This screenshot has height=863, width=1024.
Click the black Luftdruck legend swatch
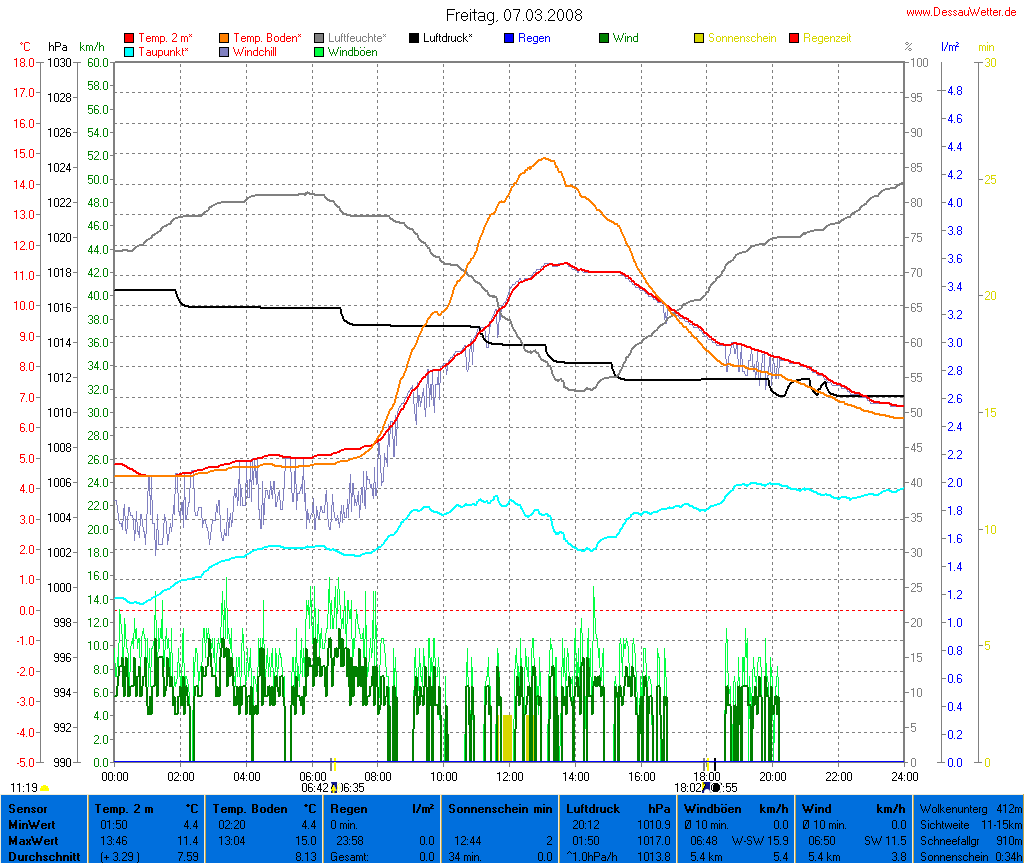(x=414, y=38)
